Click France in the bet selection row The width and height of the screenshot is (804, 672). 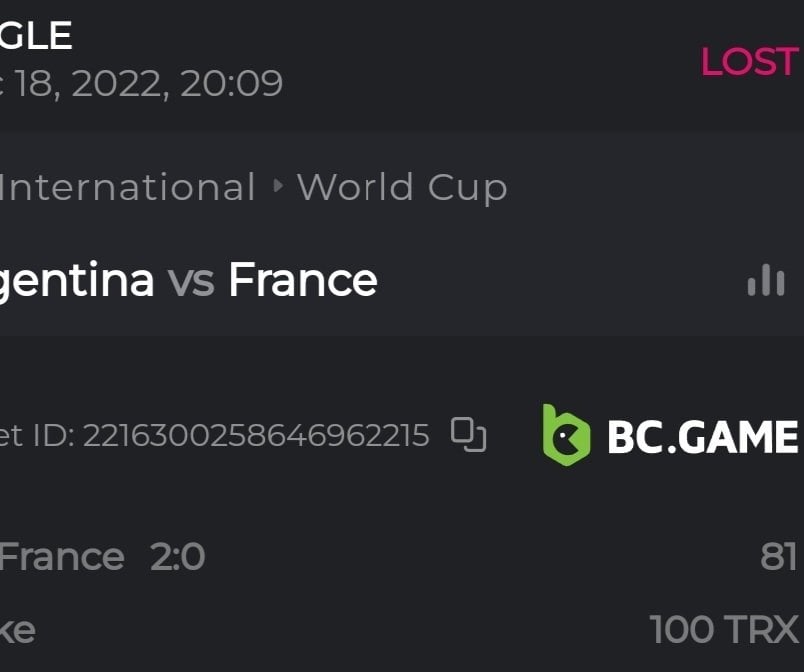point(62,557)
